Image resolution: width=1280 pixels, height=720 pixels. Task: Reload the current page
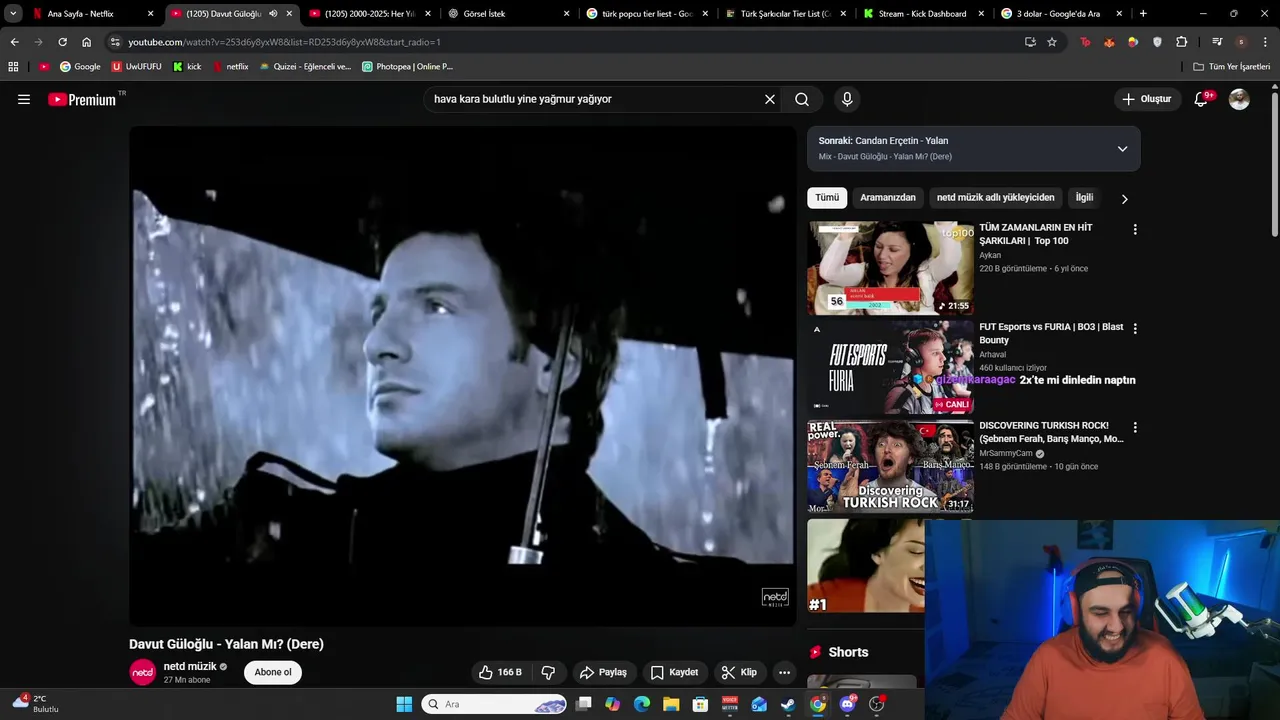[62, 42]
